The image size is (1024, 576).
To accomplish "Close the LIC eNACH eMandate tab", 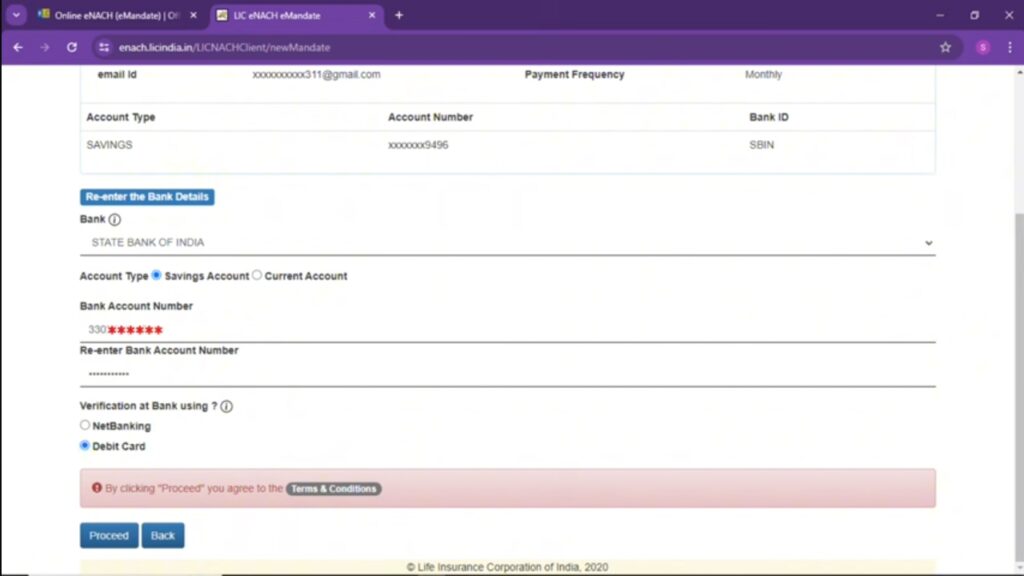I will [372, 15].
